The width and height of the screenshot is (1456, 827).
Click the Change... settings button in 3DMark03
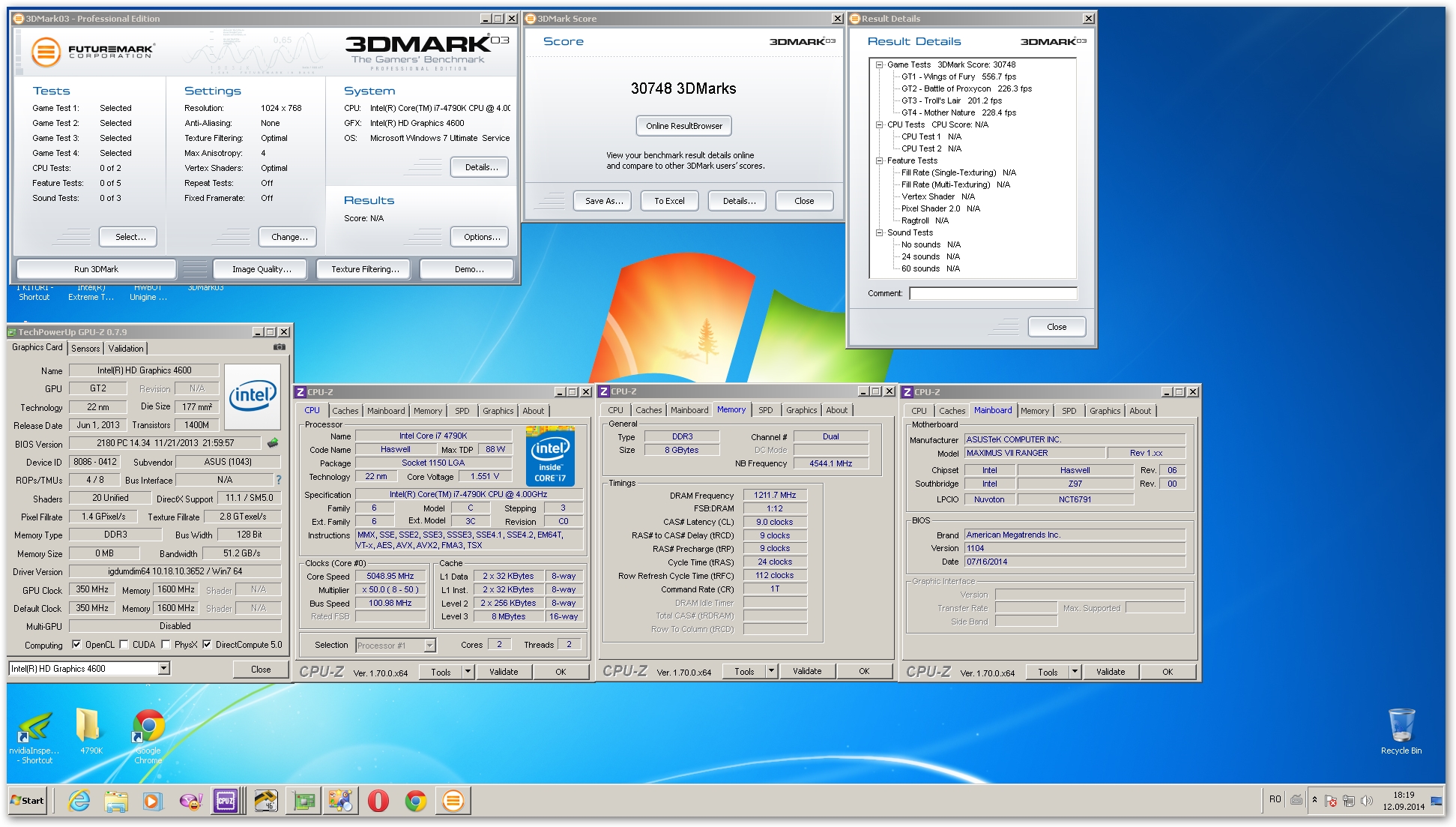[289, 237]
